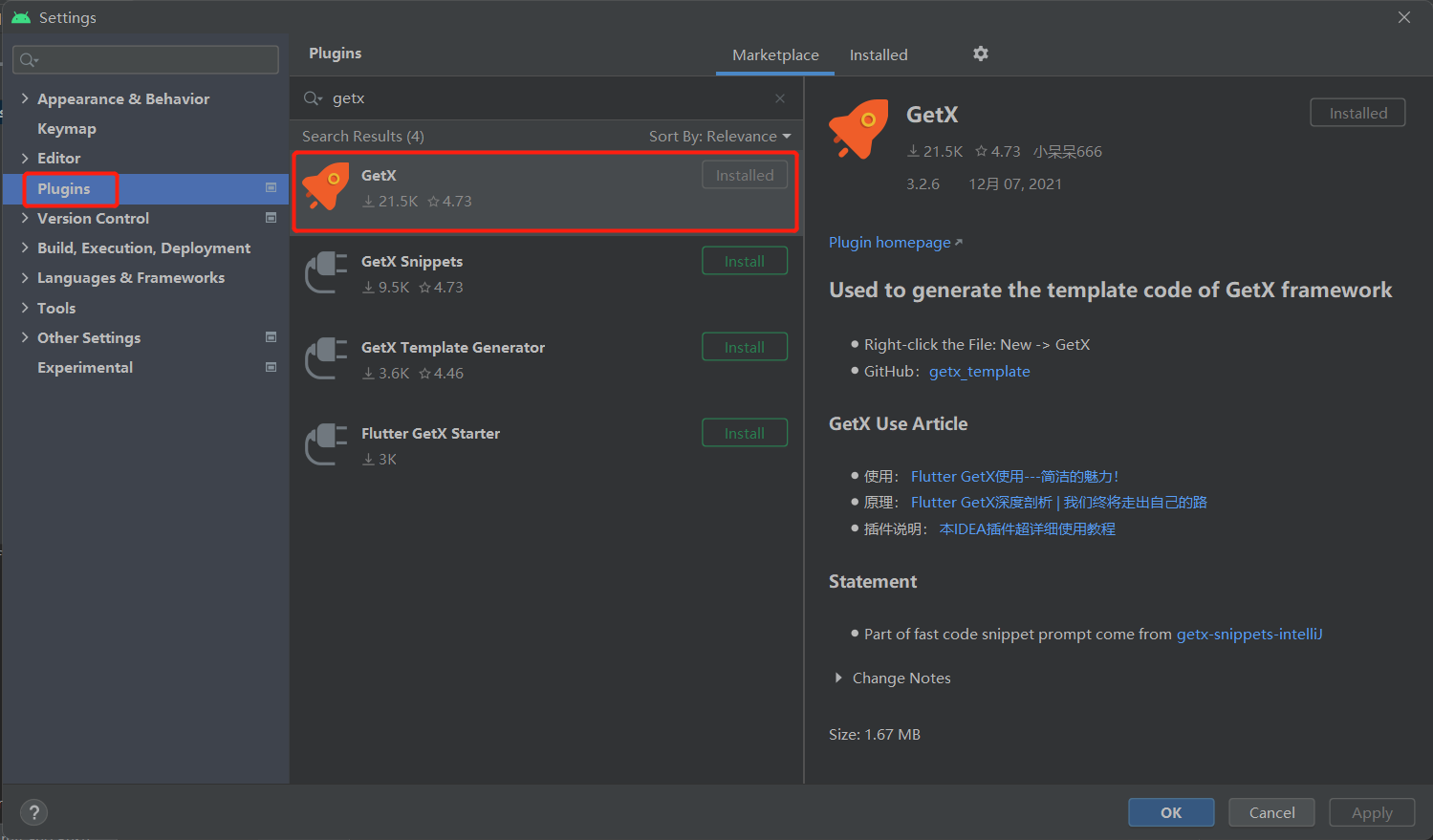Click the Cancel button

pos(1271,812)
